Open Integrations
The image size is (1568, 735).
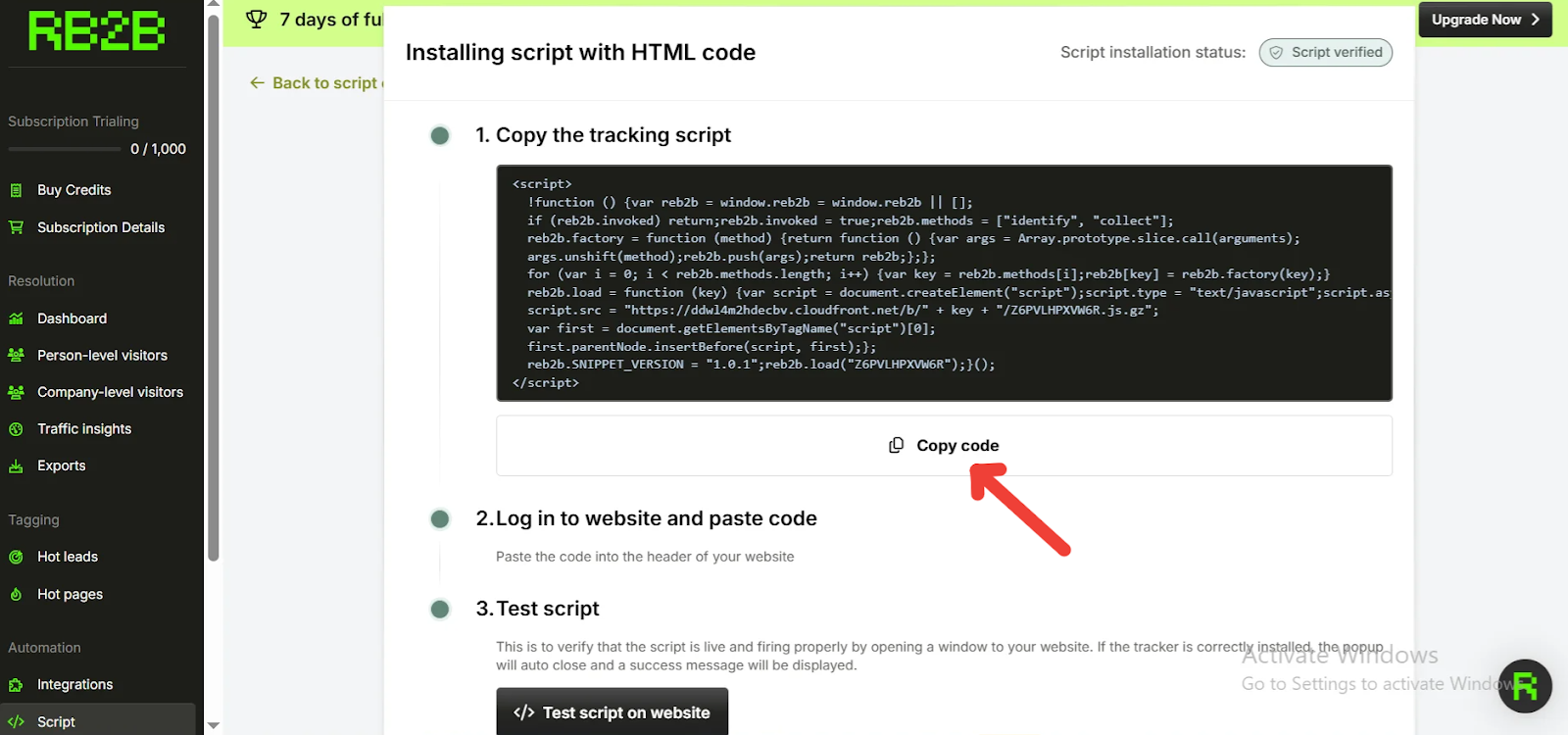tap(74, 685)
